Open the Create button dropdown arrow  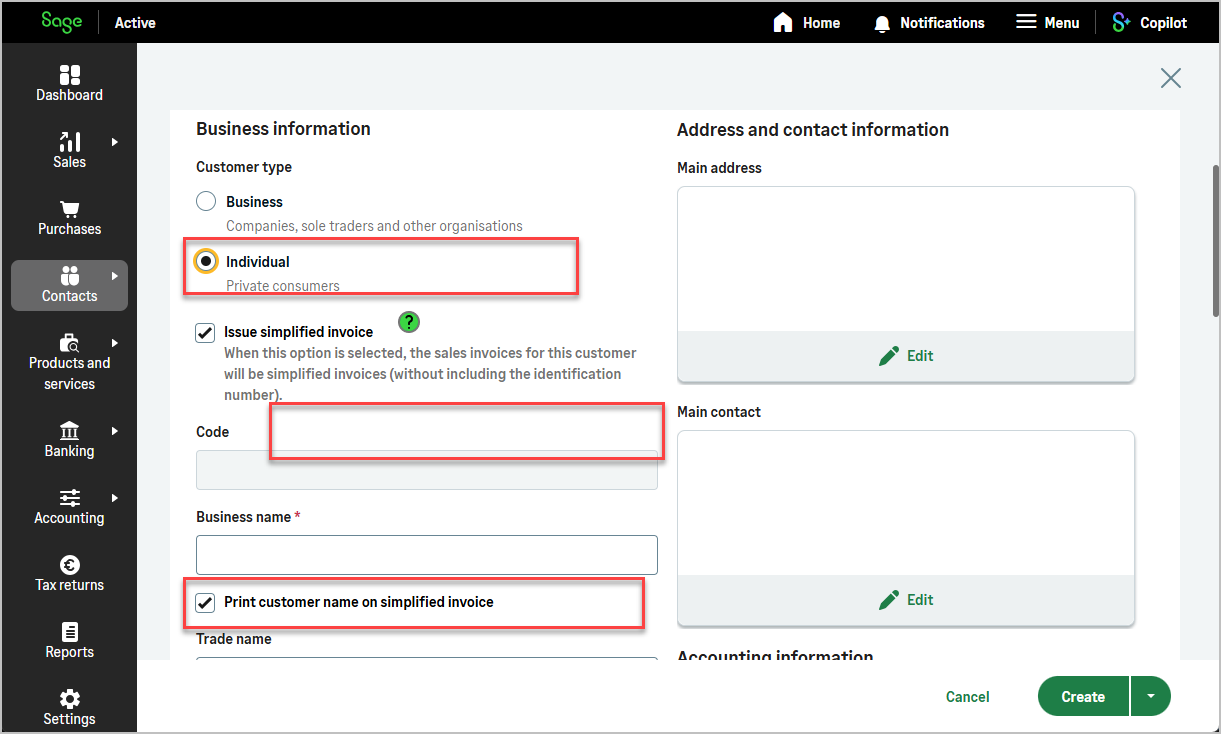(x=1151, y=697)
